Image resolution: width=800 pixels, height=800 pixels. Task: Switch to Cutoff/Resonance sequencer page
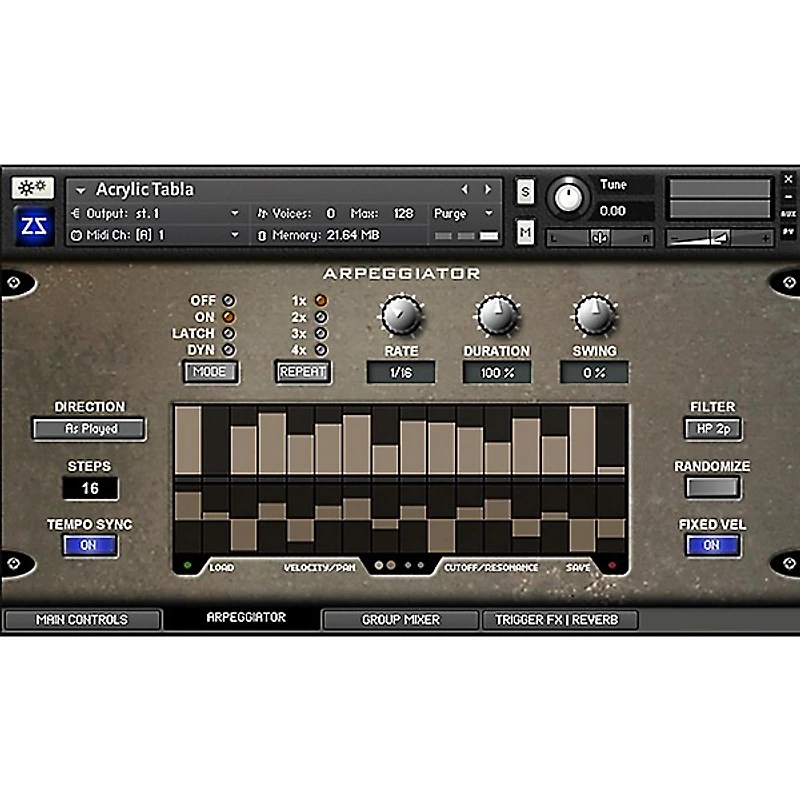point(491,567)
